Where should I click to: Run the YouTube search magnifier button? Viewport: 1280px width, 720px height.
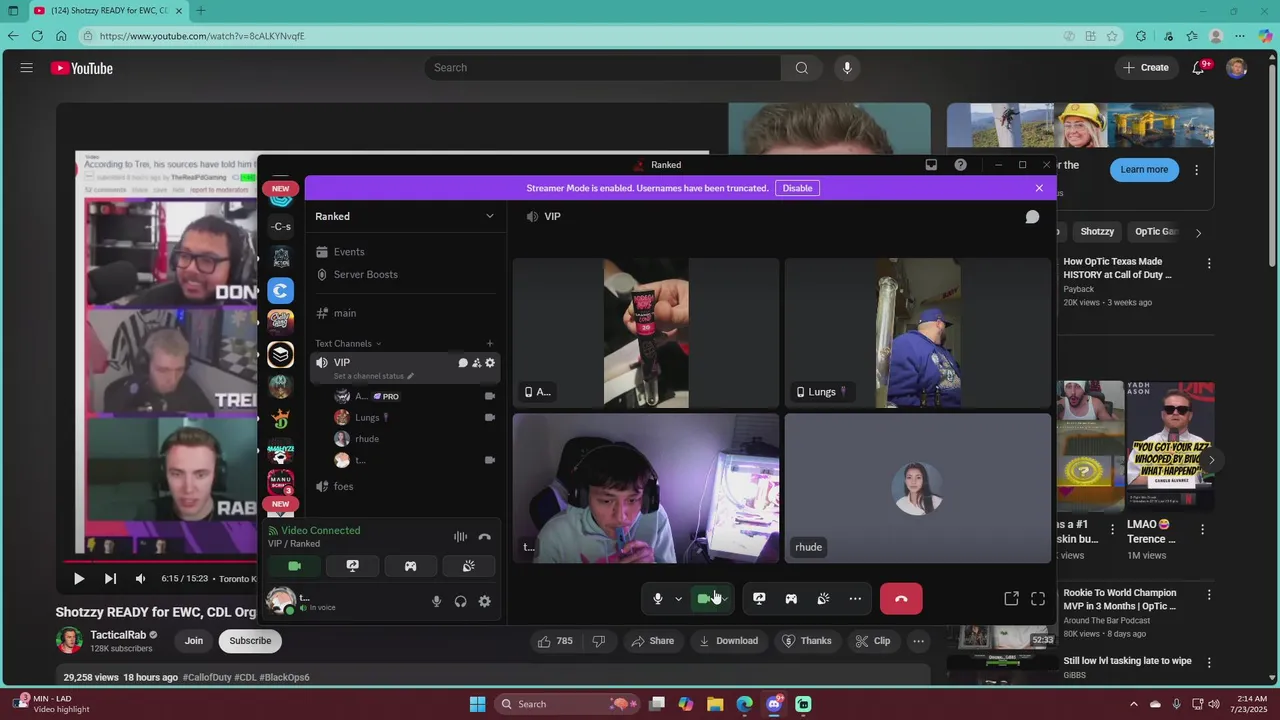click(801, 68)
